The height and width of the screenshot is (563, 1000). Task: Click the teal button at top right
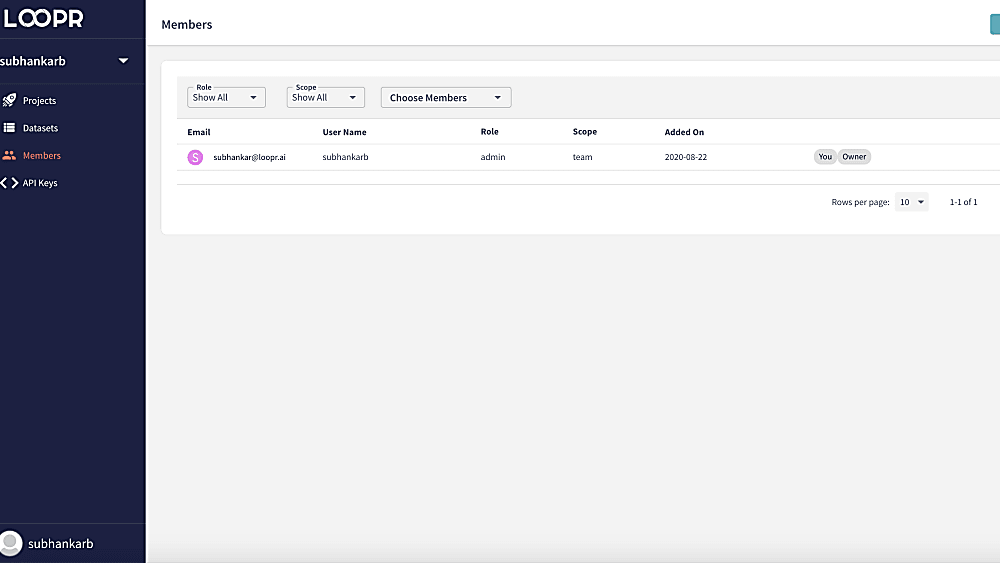995,24
